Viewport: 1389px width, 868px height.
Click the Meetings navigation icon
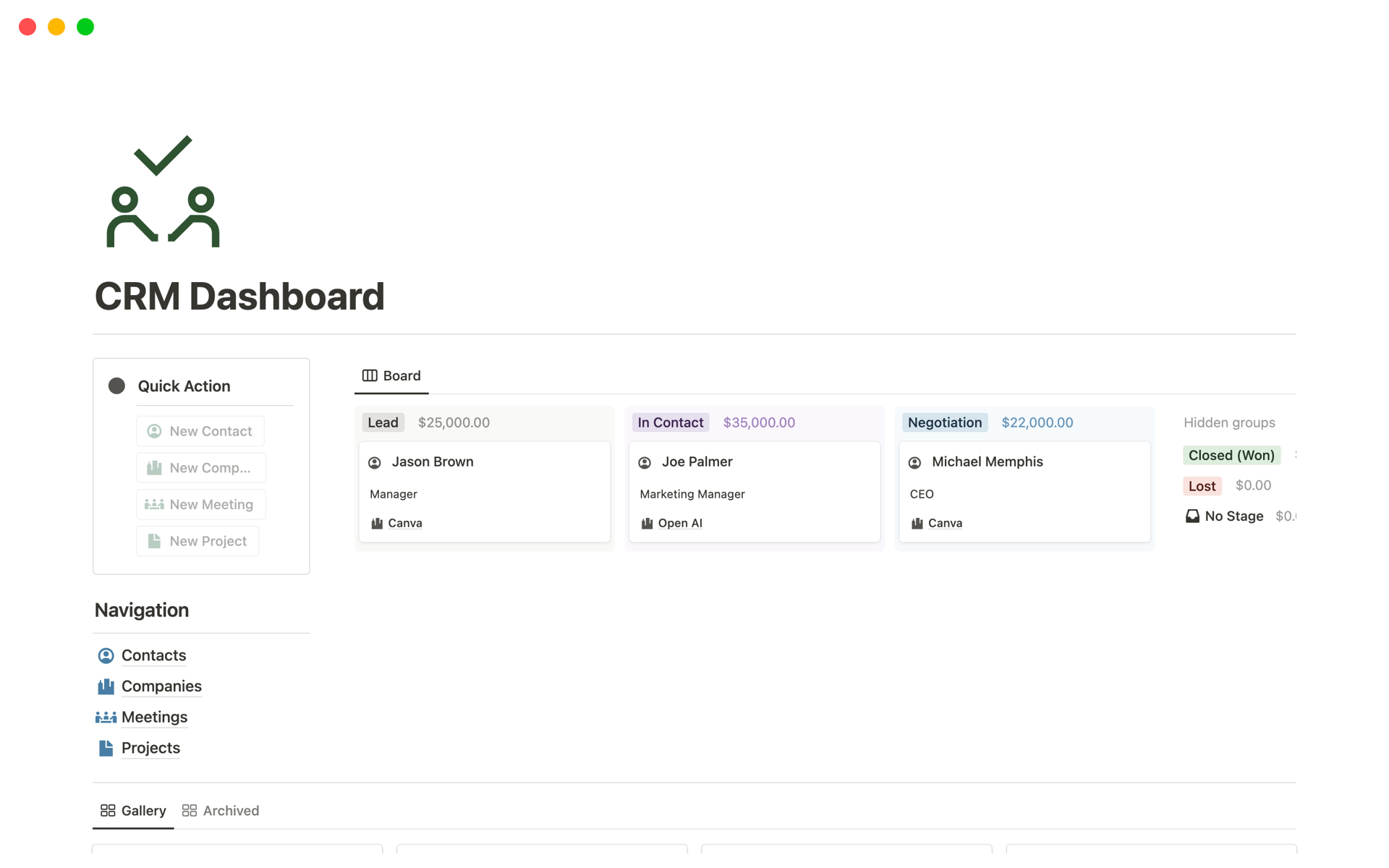[x=105, y=717]
